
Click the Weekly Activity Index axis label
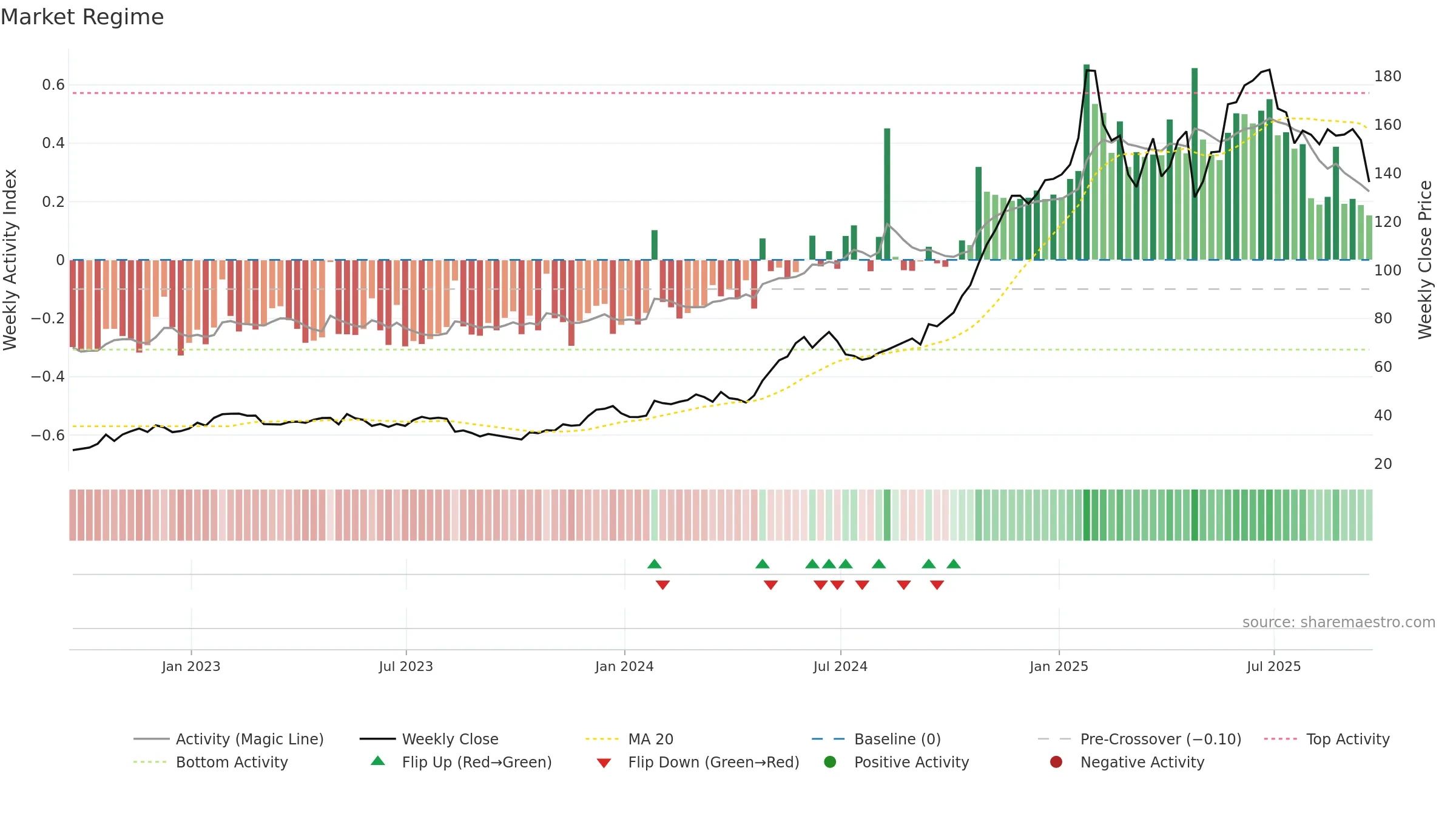(x=10, y=260)
